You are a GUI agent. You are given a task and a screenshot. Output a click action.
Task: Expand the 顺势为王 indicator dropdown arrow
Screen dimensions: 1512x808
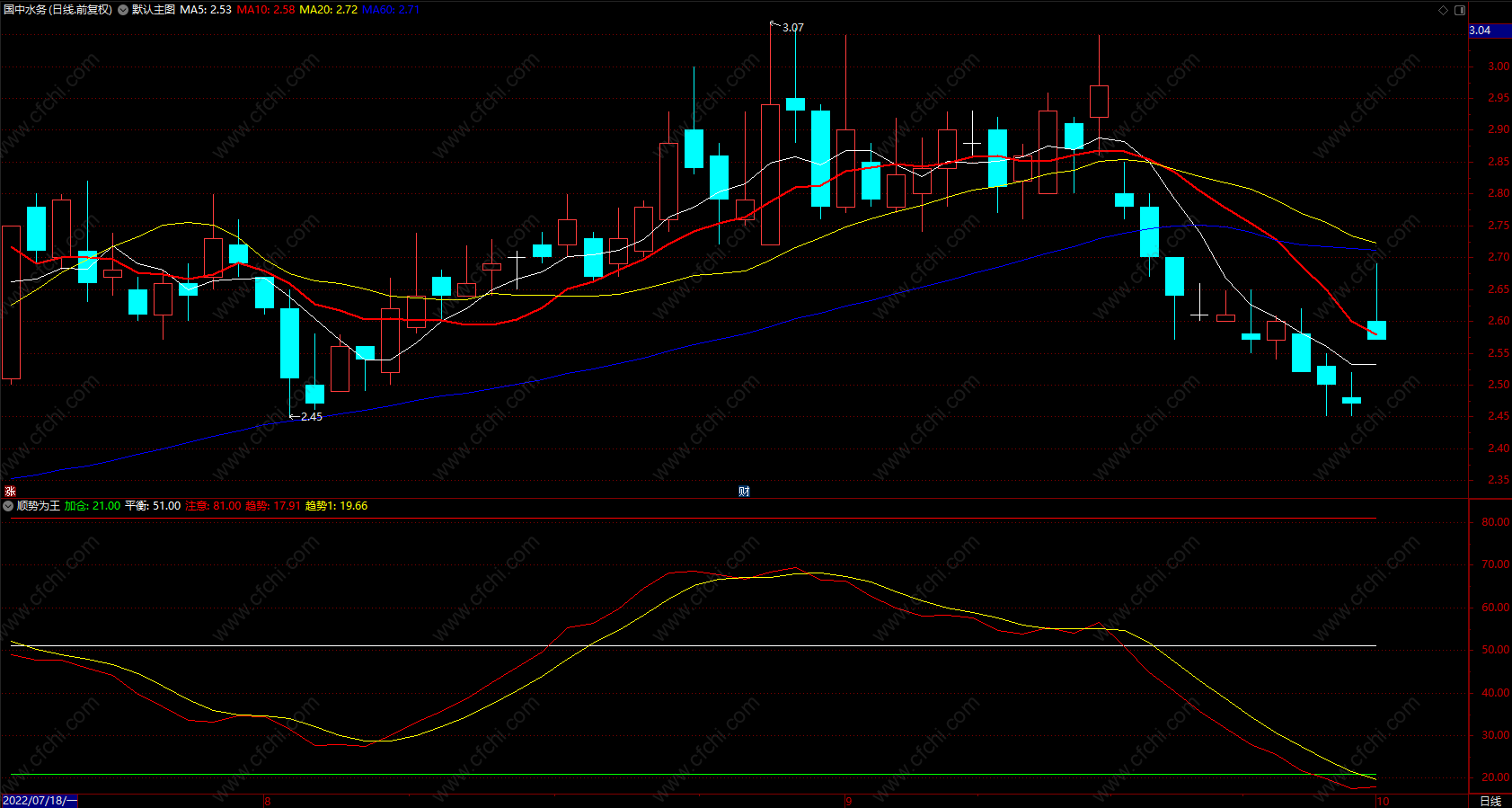pyautogui.click(x=8, y=506)
